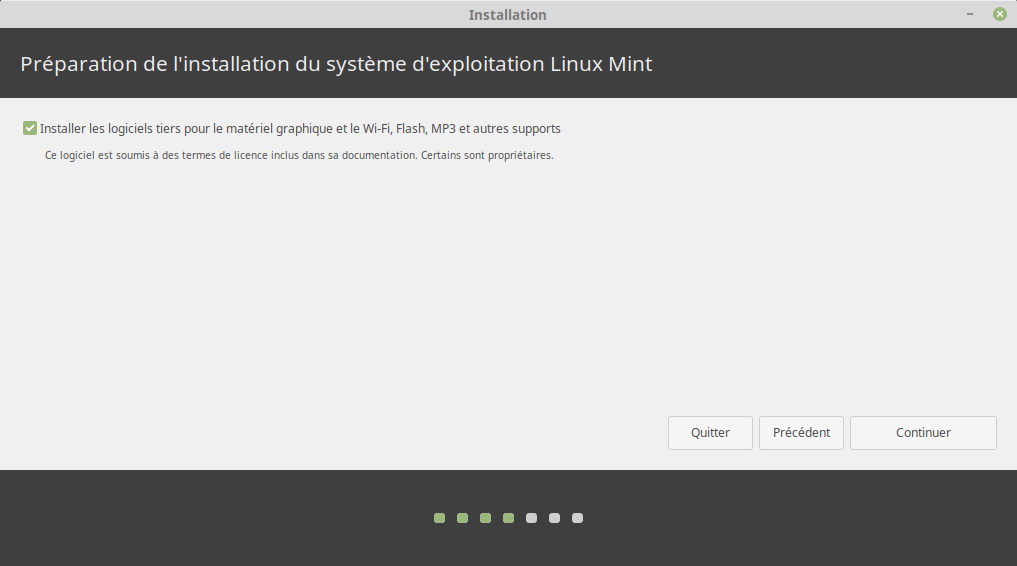Proceed by clicking Continuer
Image resolution: width=1017 pixels, height=566 pixels.
click(x=923, y=433)
